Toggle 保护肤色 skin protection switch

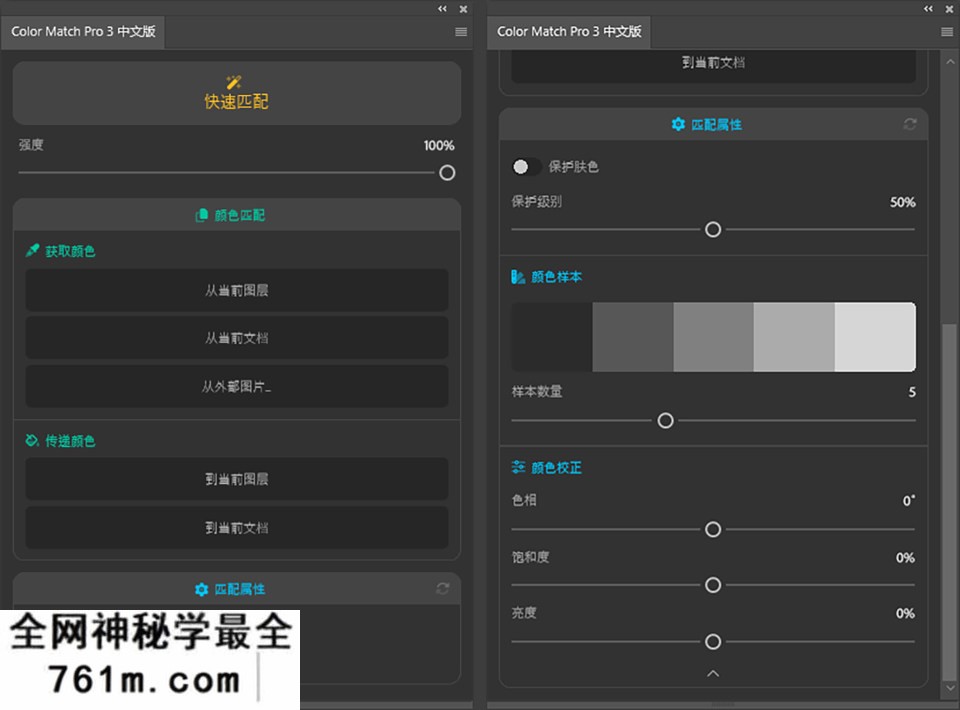pos(527,166)
